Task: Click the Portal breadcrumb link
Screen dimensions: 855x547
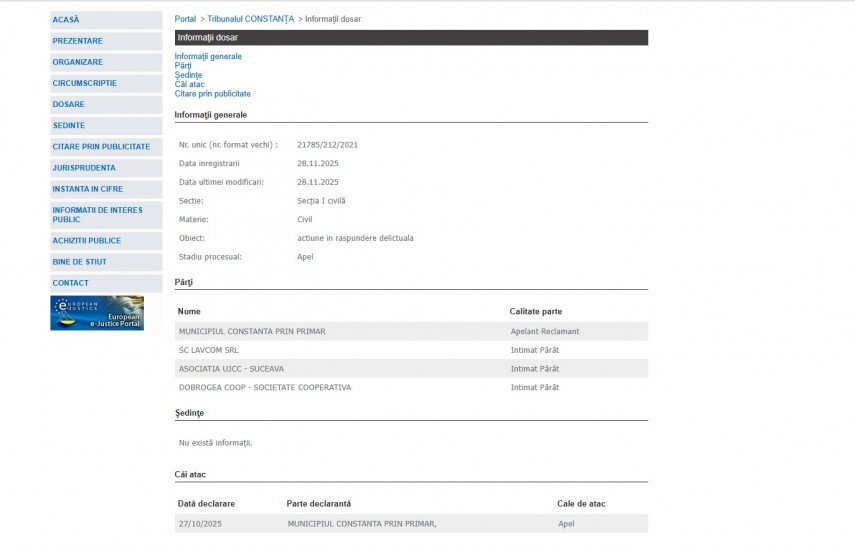Action: click(185, 19)
